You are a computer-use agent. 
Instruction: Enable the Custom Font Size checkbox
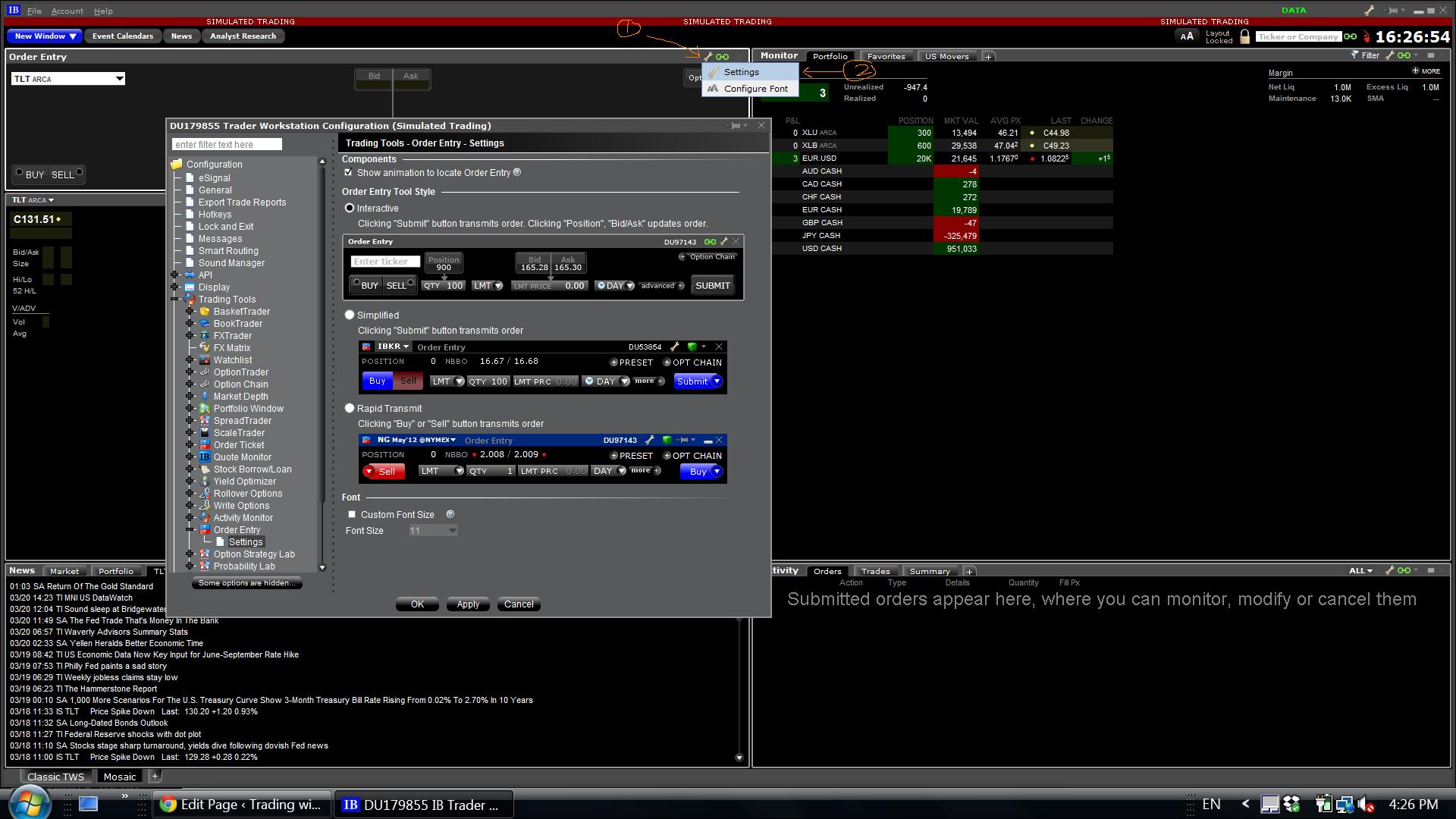click(x=352, y=514)
